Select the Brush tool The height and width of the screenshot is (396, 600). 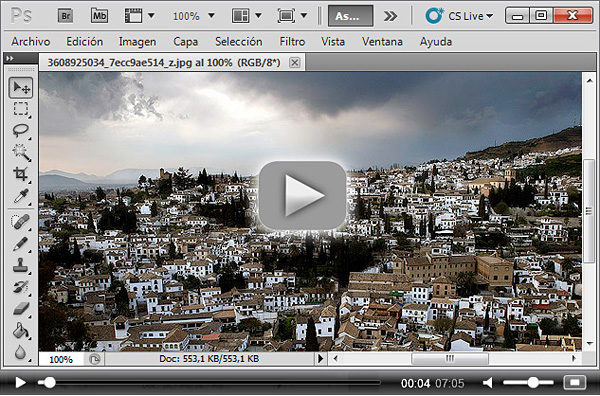pos(21,243)
